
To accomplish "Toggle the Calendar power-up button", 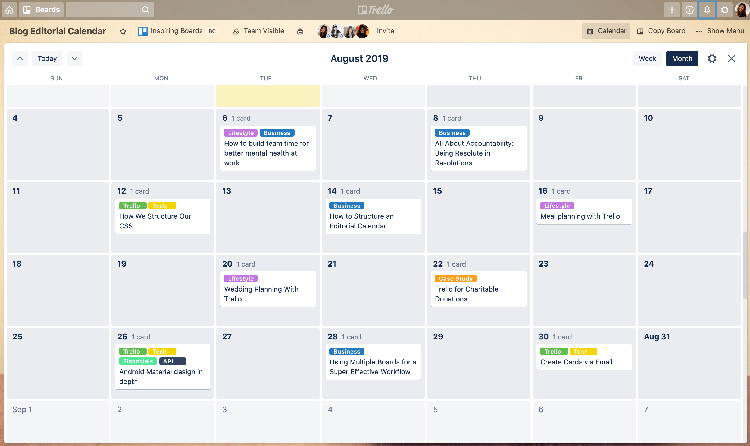I will tap(606, 31).
